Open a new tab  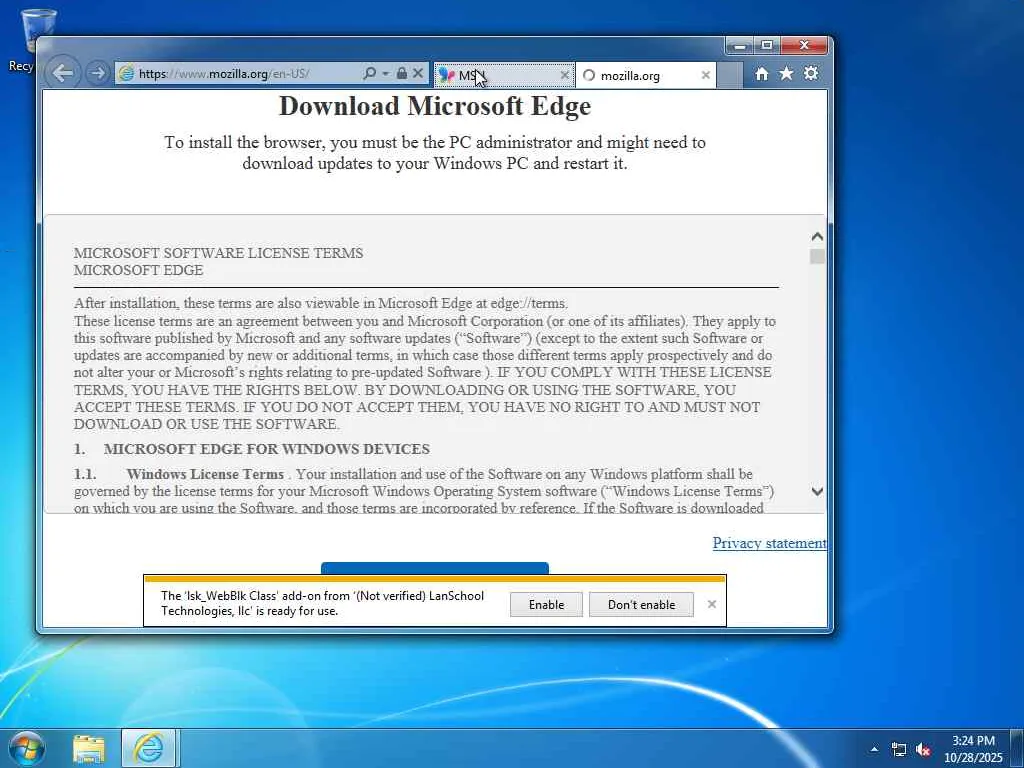pos(730,75)
